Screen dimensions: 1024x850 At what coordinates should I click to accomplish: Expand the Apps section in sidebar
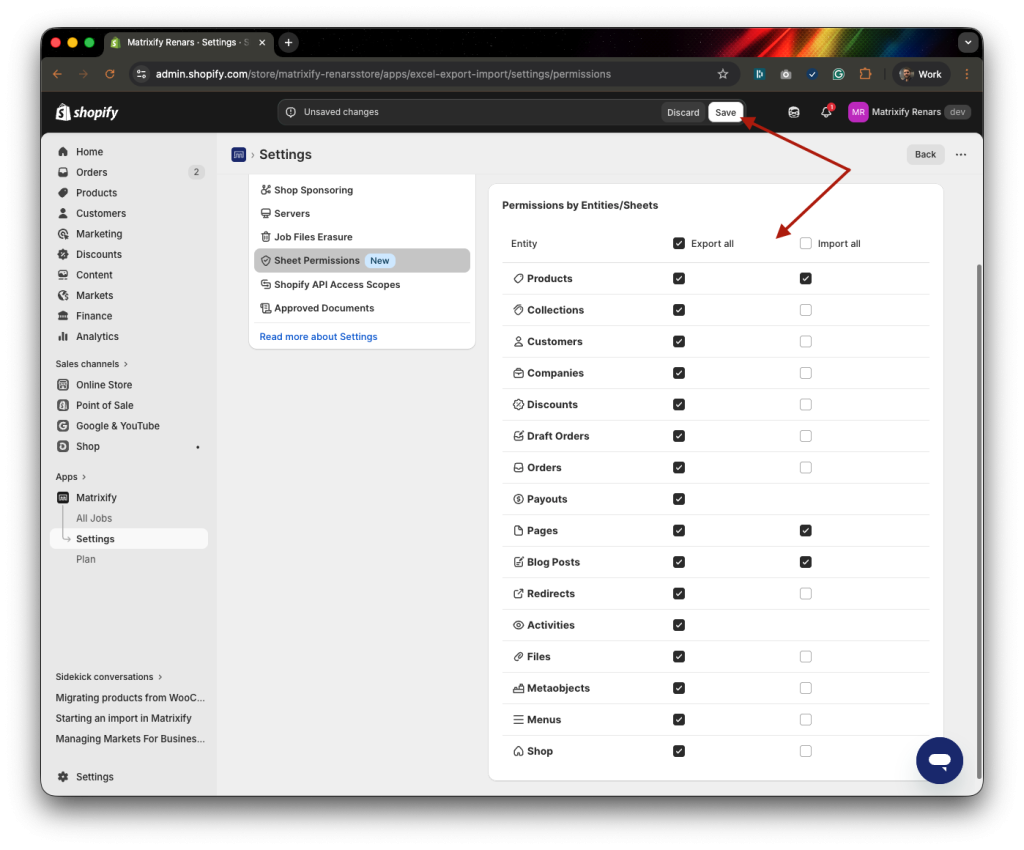pyautogui.click(x=72, y=476)
